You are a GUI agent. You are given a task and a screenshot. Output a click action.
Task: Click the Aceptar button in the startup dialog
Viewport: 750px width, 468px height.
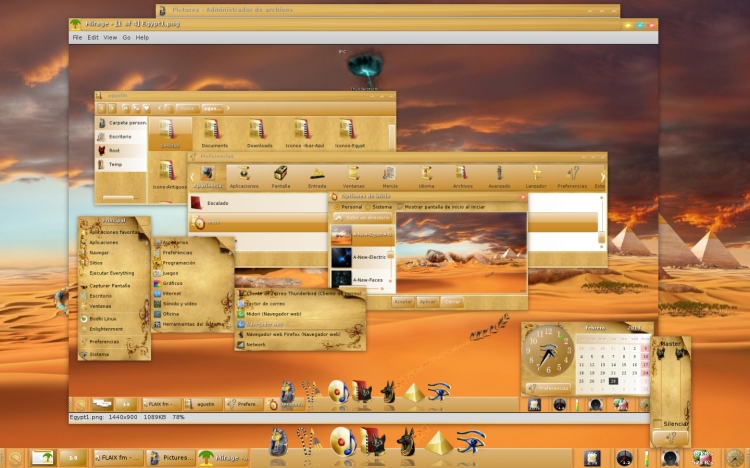(x=403, y=302)
